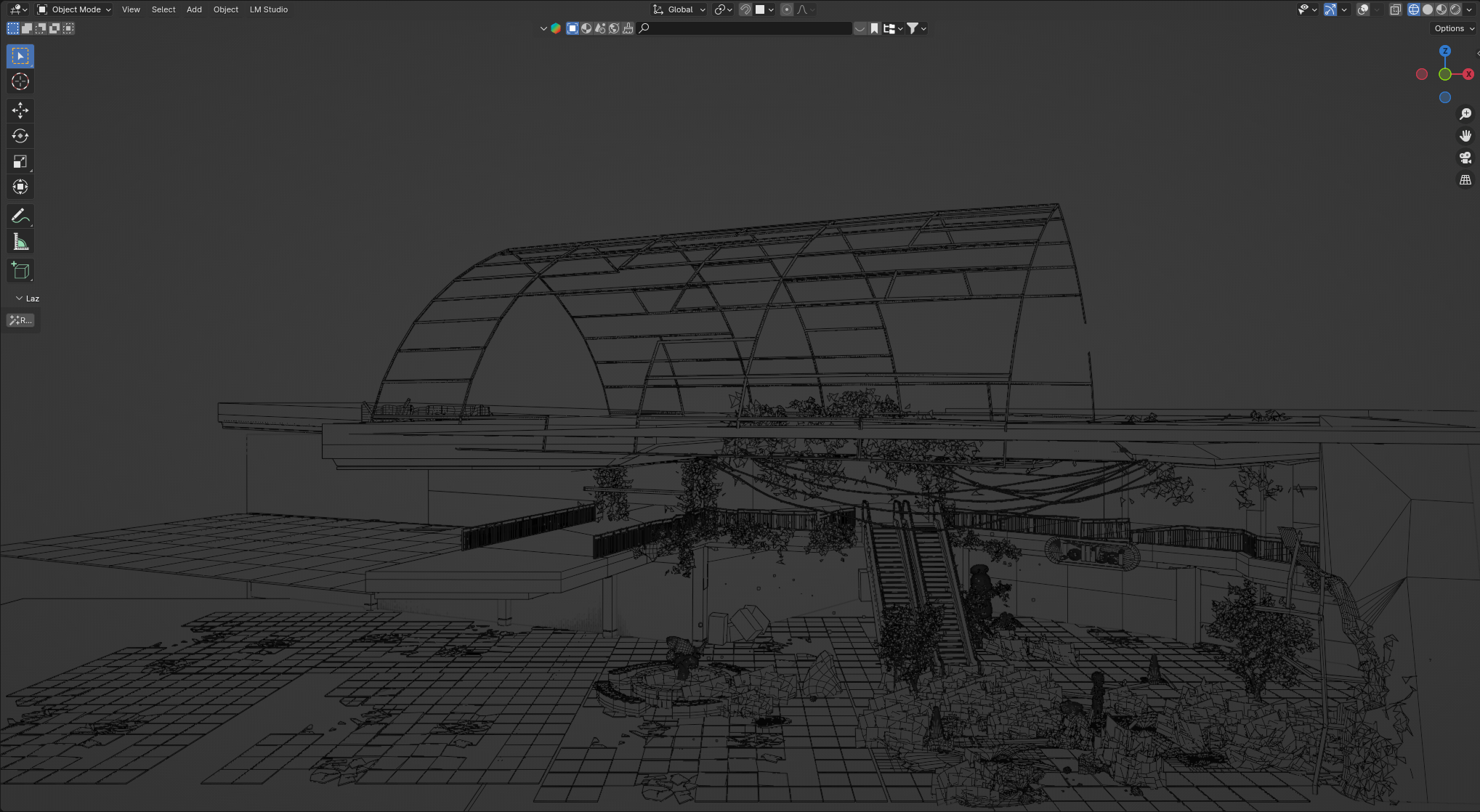Click the zoom view magnifier icon
This screenshot has width=1480, height=812.
[1465, 114]
